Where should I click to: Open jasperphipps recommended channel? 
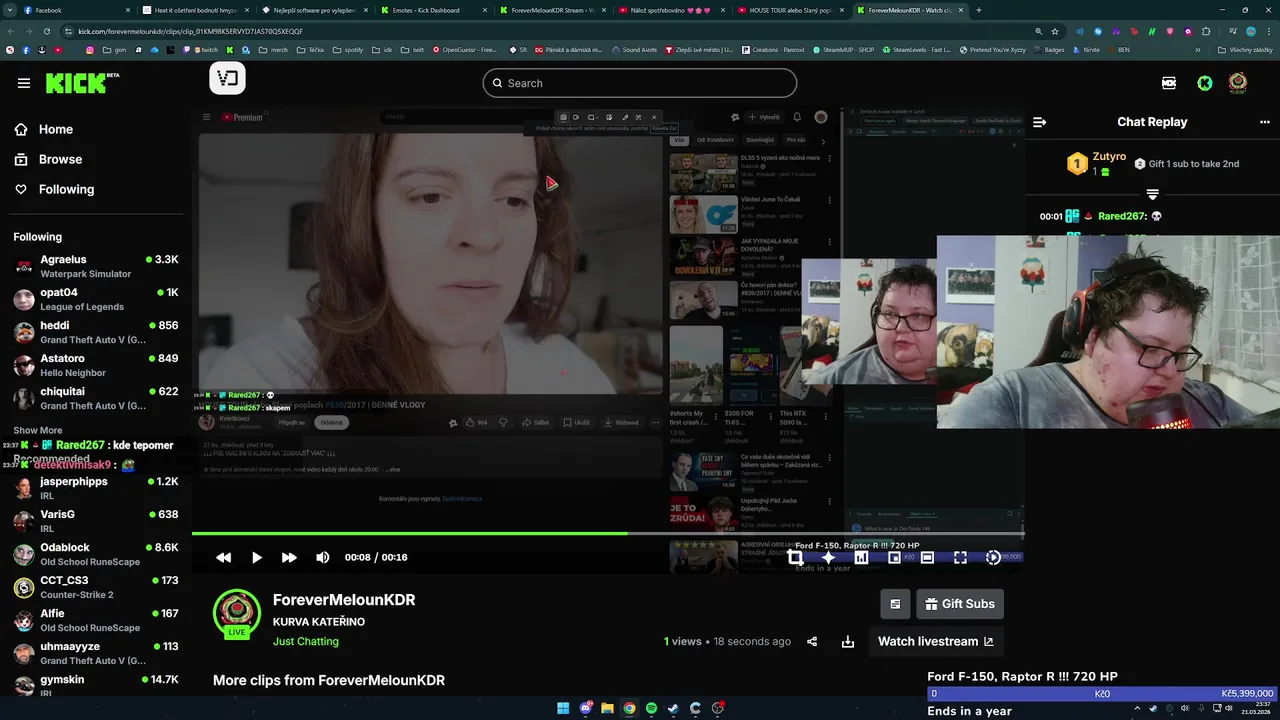pyautogui.click(x=96, y=488)
